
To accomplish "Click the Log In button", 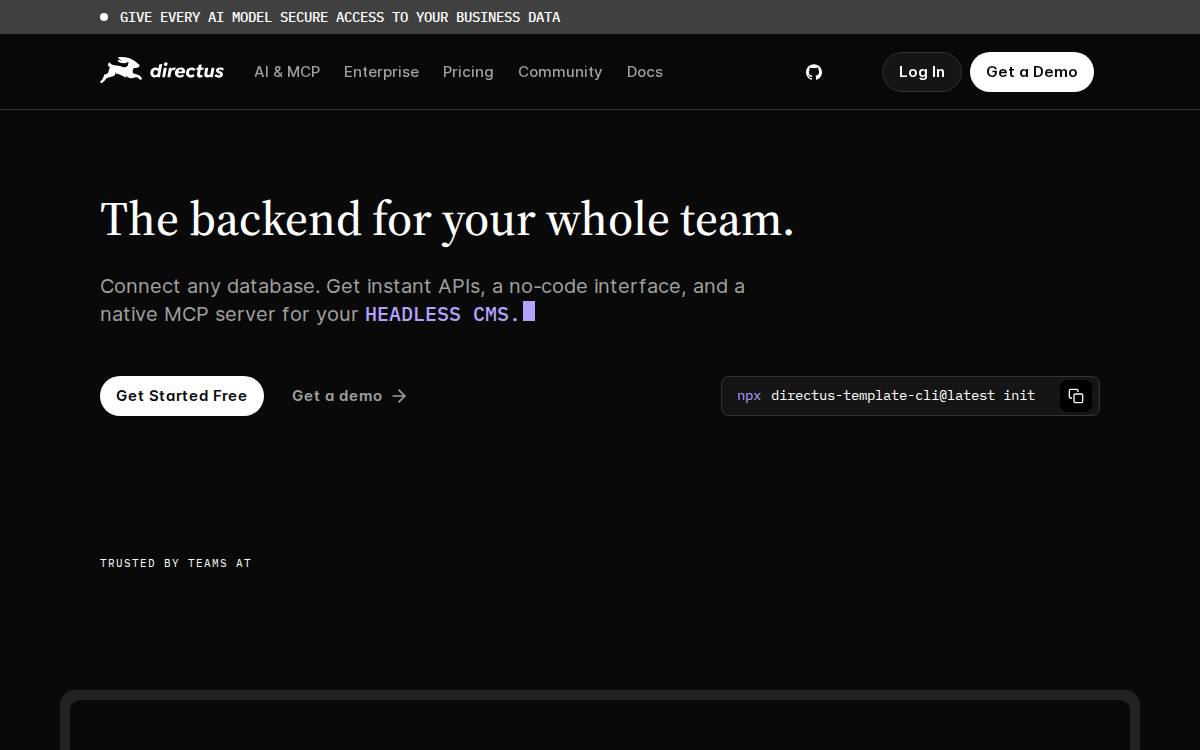I will (x=921, y=72).
